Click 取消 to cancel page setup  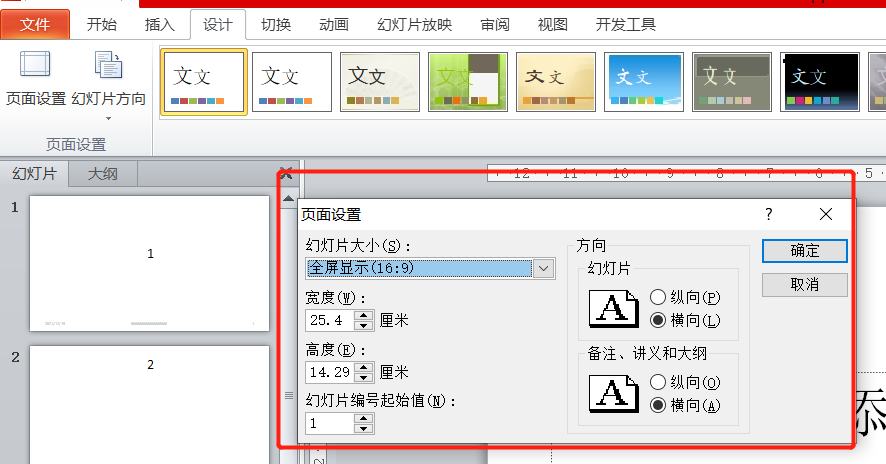[804, 285]
